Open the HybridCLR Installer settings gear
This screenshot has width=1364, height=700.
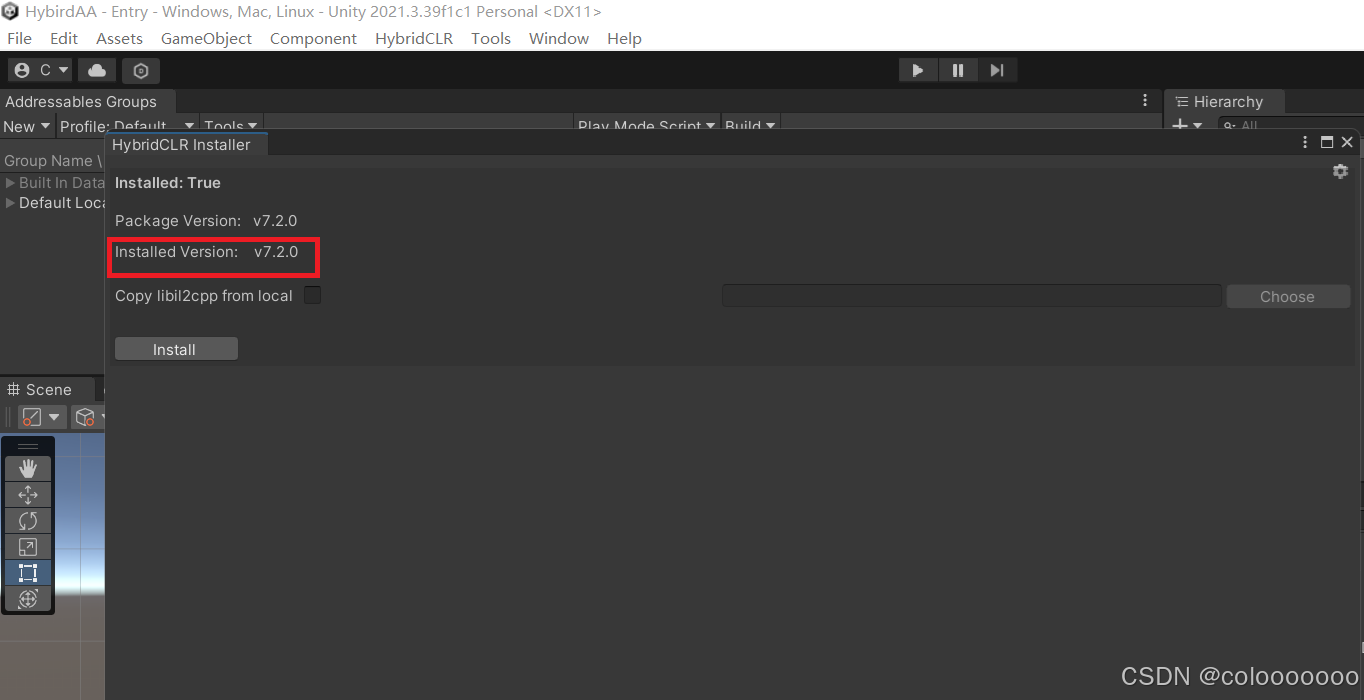pos(1340,171)
